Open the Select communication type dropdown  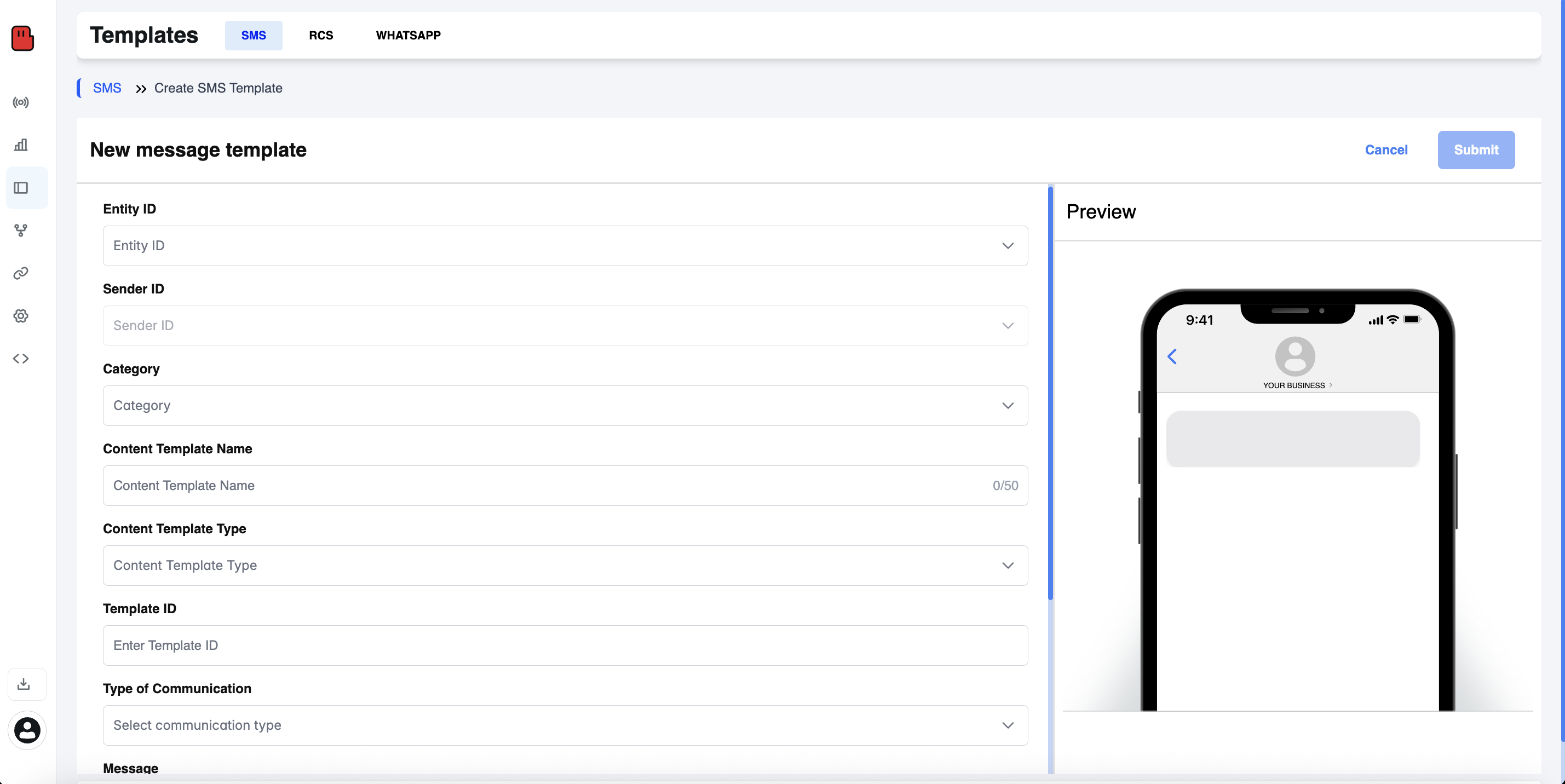[565, 725]
